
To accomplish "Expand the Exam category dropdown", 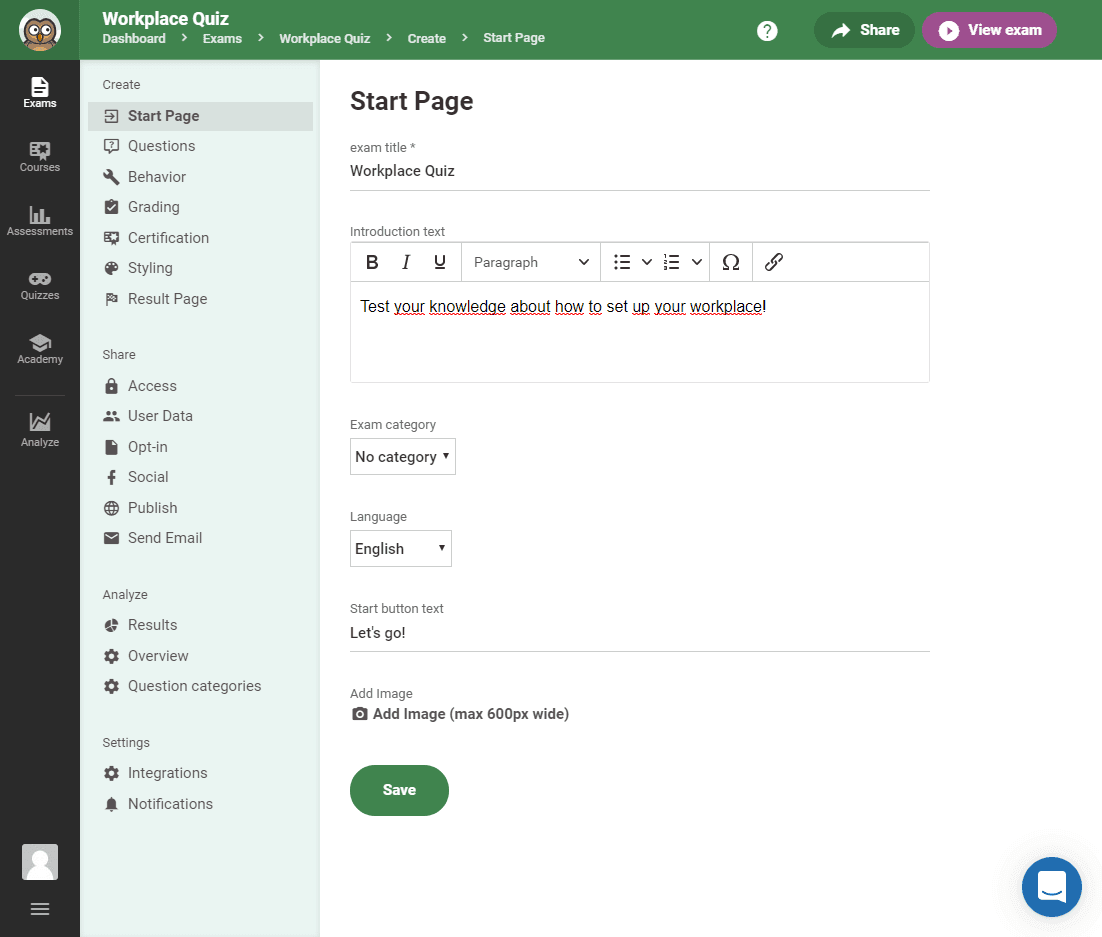I will point(403,457).
